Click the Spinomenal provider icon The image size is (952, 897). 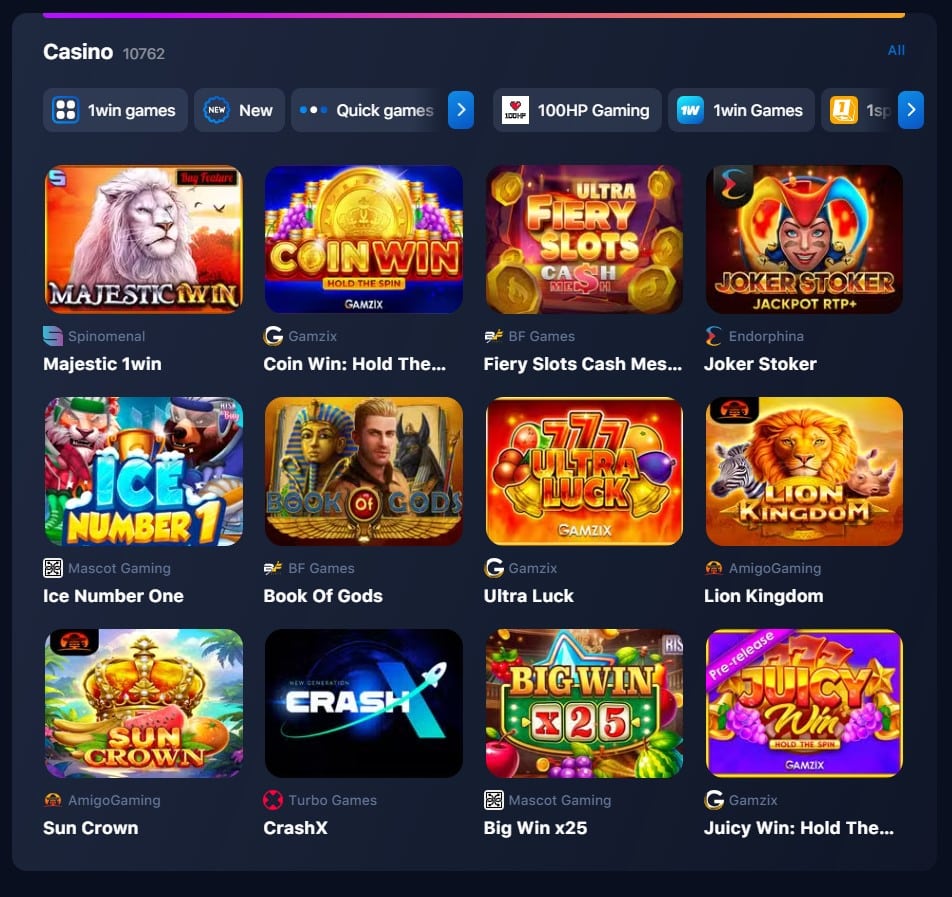[53, 336]
